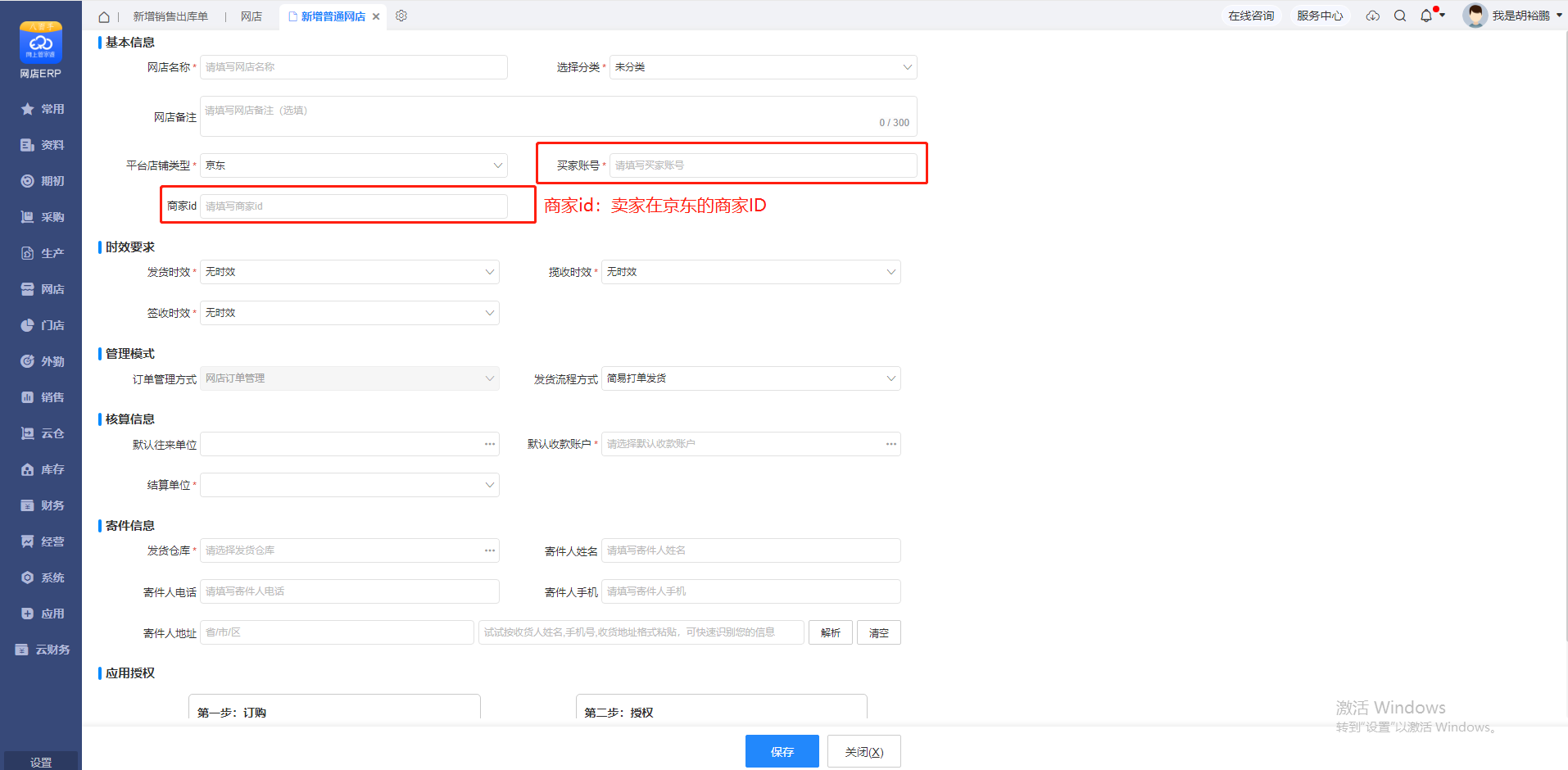Focus the 寄件人电话 input field
This screenshot has width=1568, height=770.
350,591
